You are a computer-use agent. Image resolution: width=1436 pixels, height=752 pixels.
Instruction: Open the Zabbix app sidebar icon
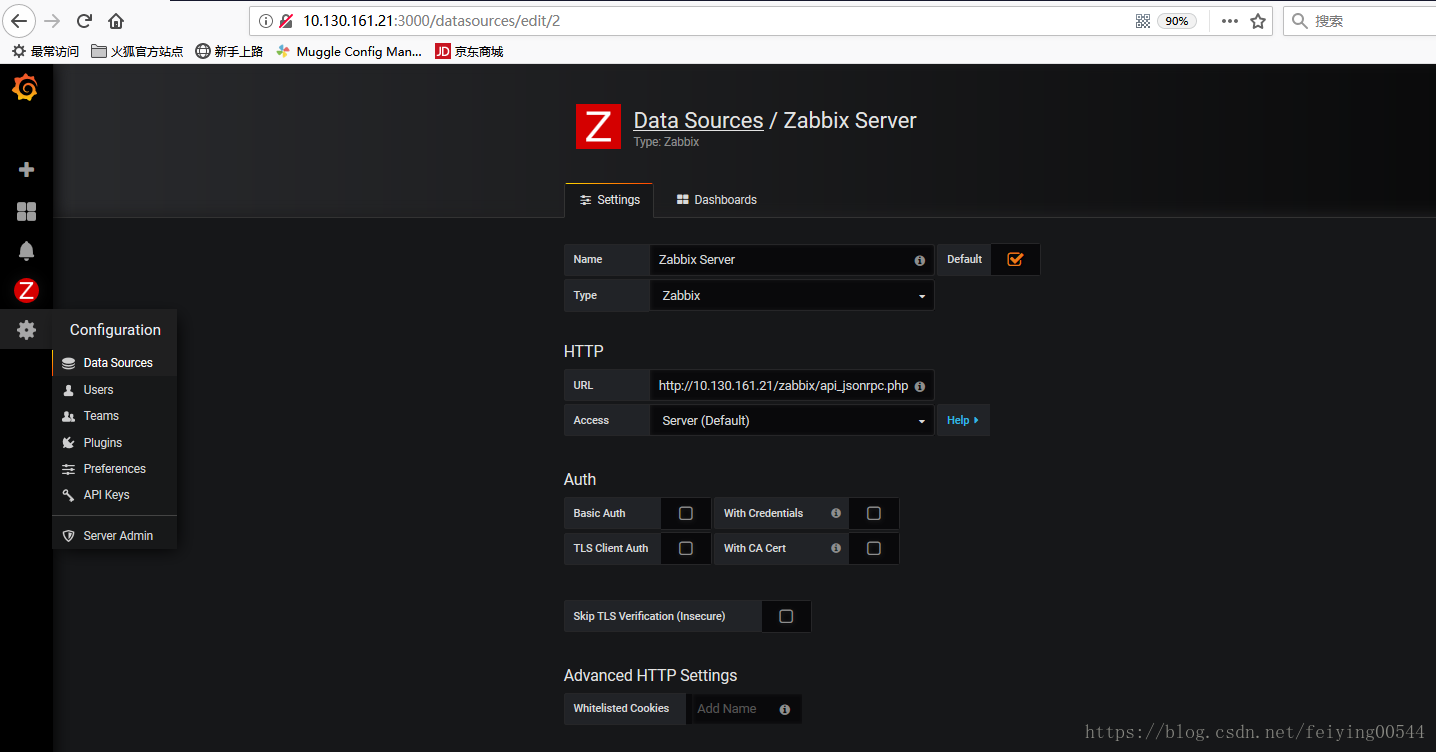(x=27, y=291)
